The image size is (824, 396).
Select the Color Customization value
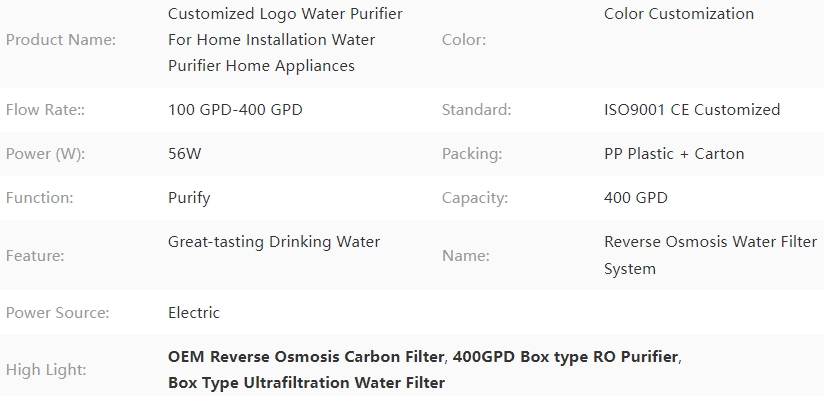[679, 14]
